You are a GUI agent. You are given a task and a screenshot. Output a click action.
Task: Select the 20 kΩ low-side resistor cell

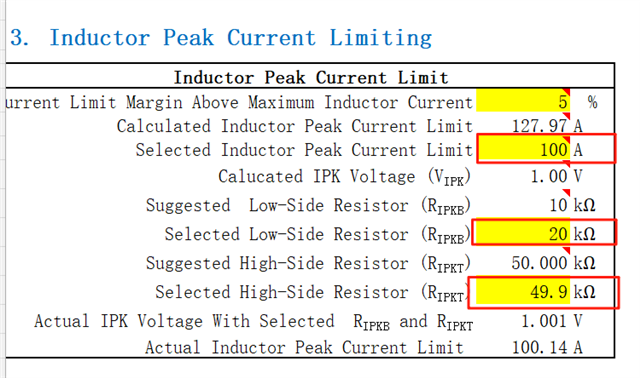(523, 233)
